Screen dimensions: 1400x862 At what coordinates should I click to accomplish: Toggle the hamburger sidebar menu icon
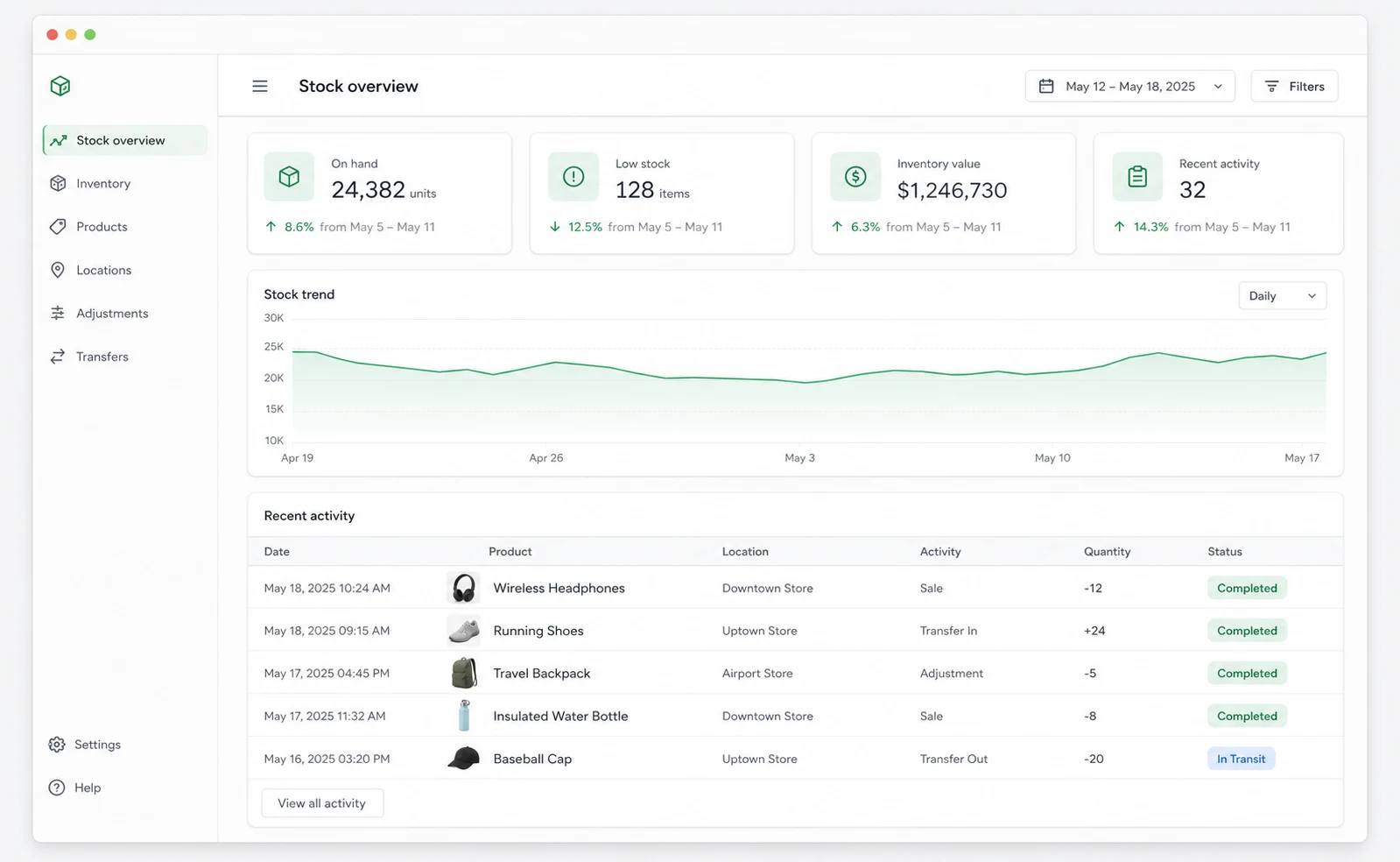tap(260, 86)
